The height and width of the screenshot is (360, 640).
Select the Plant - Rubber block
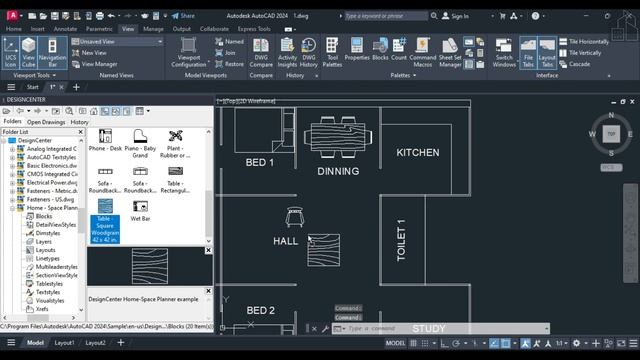[175, 144]
